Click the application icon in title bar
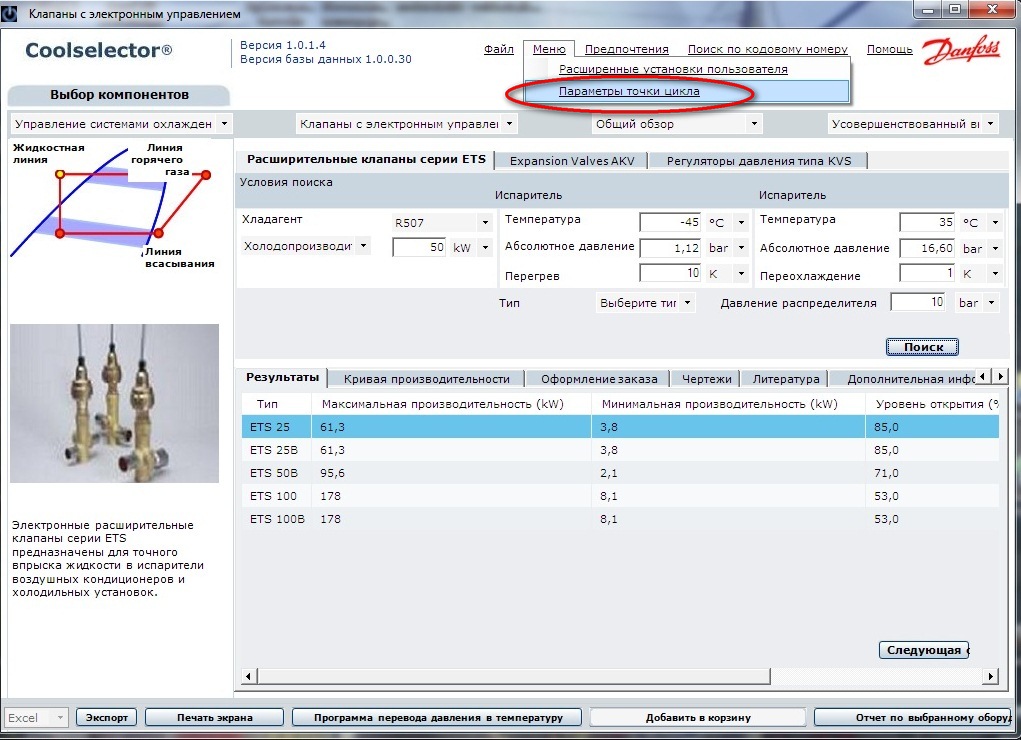1021x740 pixels. 9,13
